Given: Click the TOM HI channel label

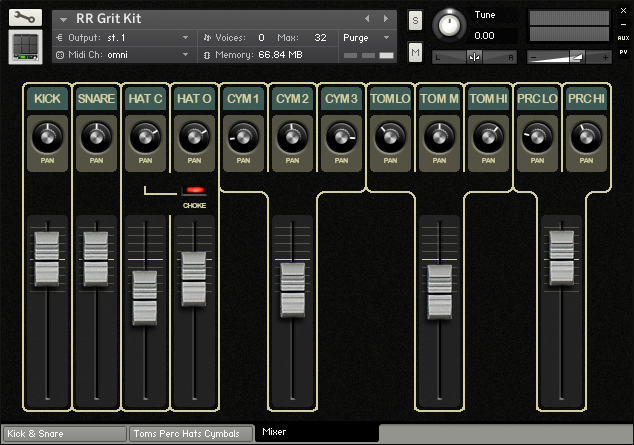Looking at the screenshot, I should [488, 99].
